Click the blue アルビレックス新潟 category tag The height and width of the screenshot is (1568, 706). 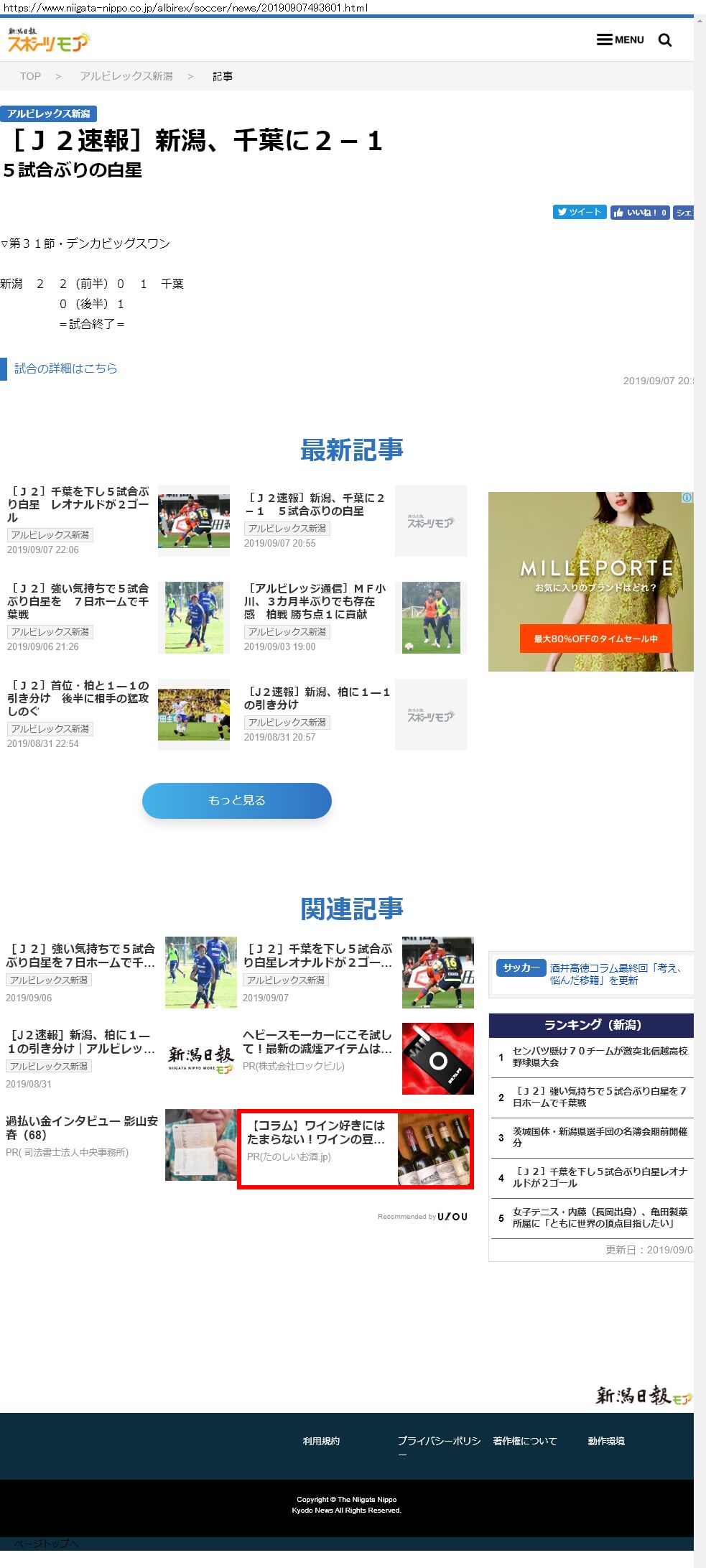click(x=49, y=113)
